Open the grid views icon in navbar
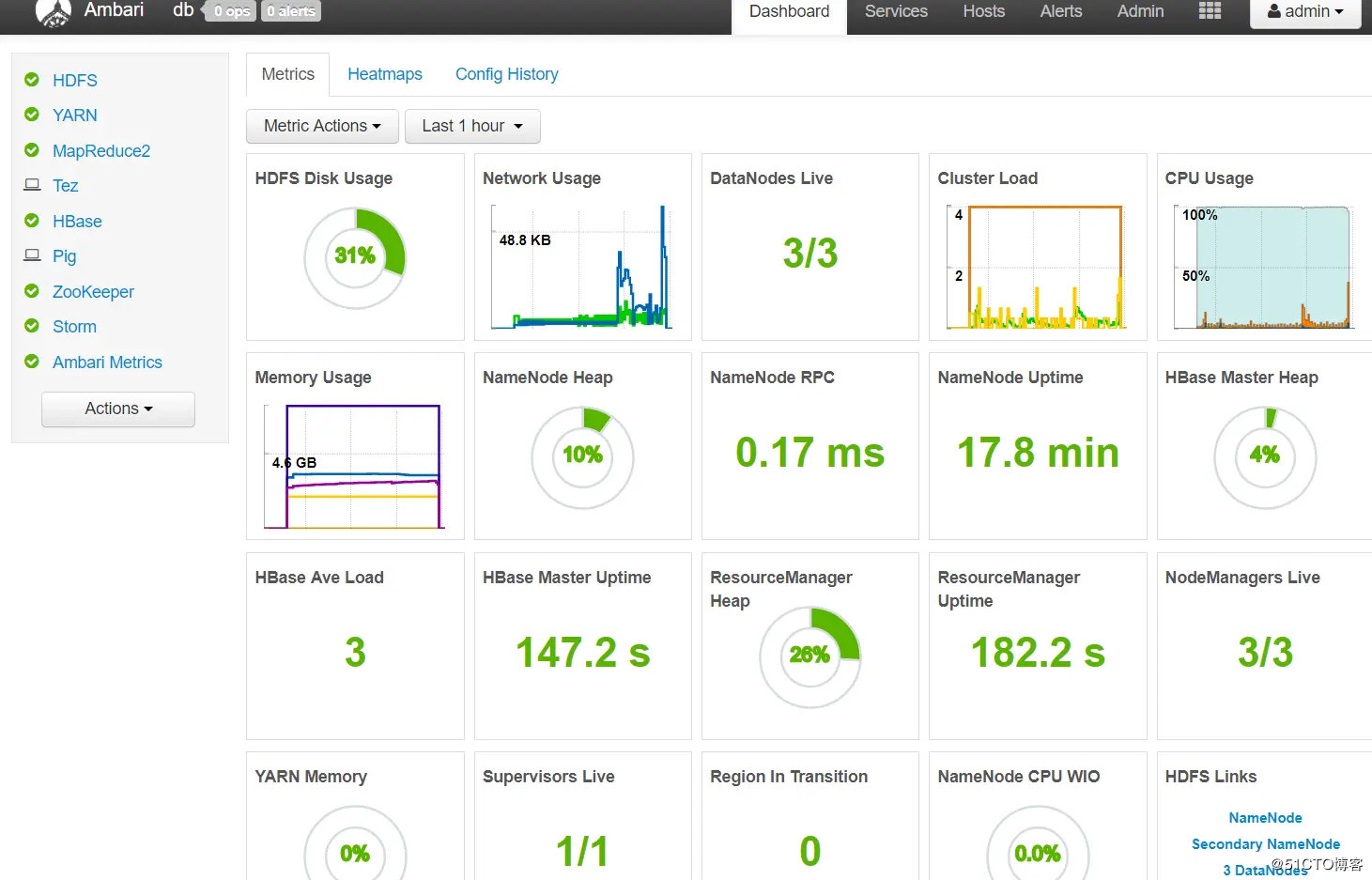 pyautogui.click(x=1210, y=11)
